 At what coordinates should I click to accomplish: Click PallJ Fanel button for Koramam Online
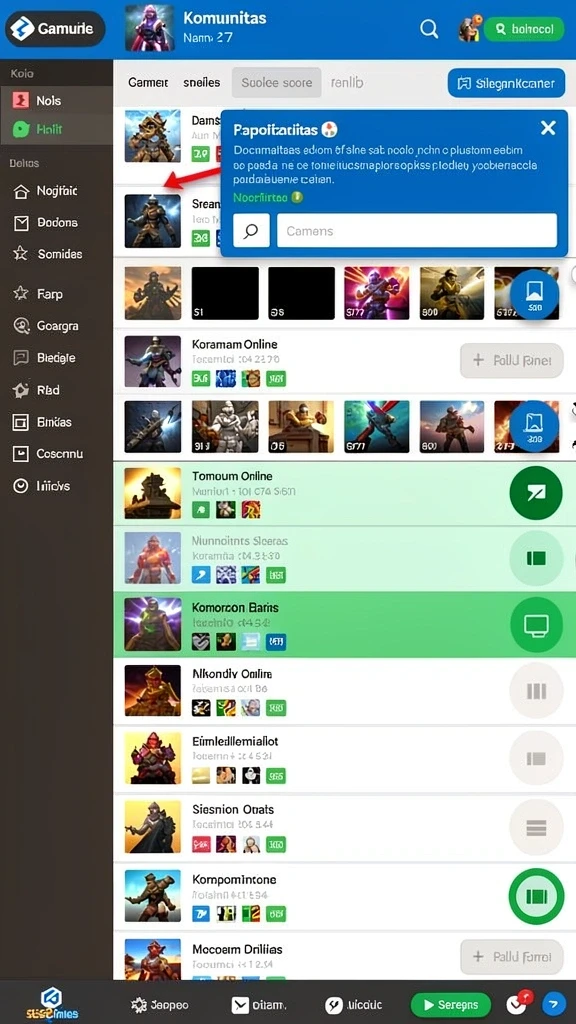pyautogui.click(x=511, y=360)
